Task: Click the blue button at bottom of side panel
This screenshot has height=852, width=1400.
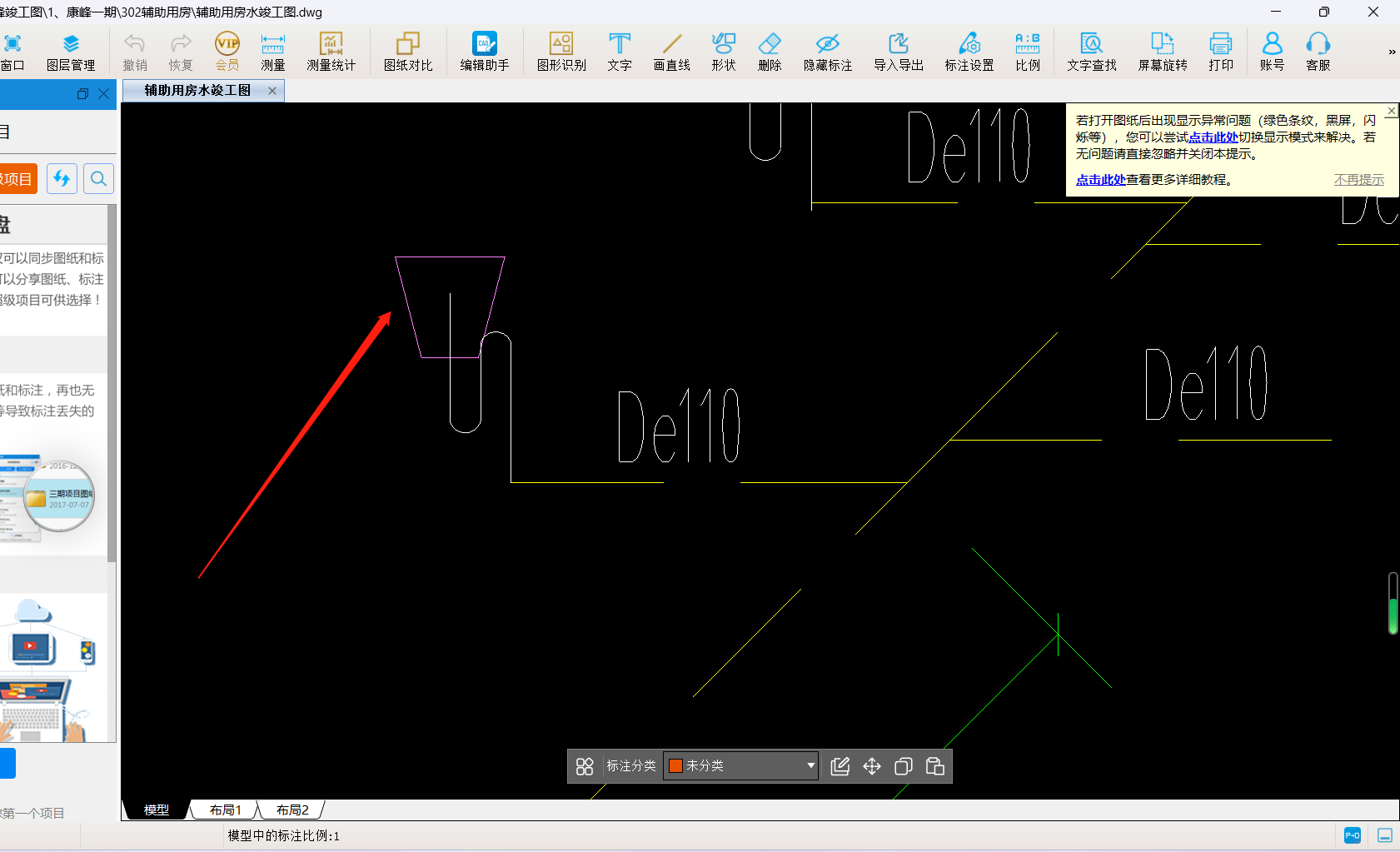Action: (7, 763)
